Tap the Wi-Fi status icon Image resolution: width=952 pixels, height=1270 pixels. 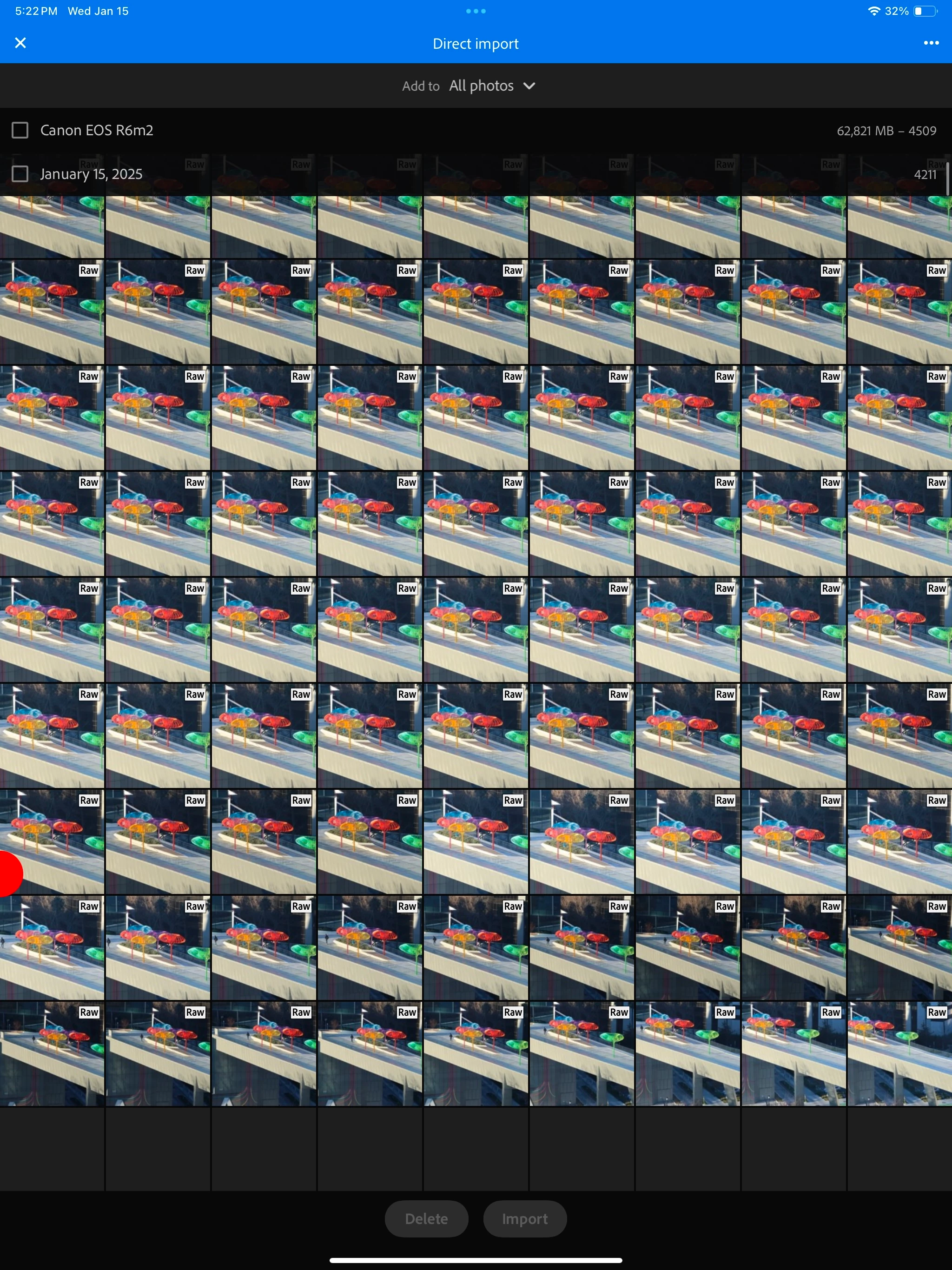pyautogui.click(x=873, y=11)
